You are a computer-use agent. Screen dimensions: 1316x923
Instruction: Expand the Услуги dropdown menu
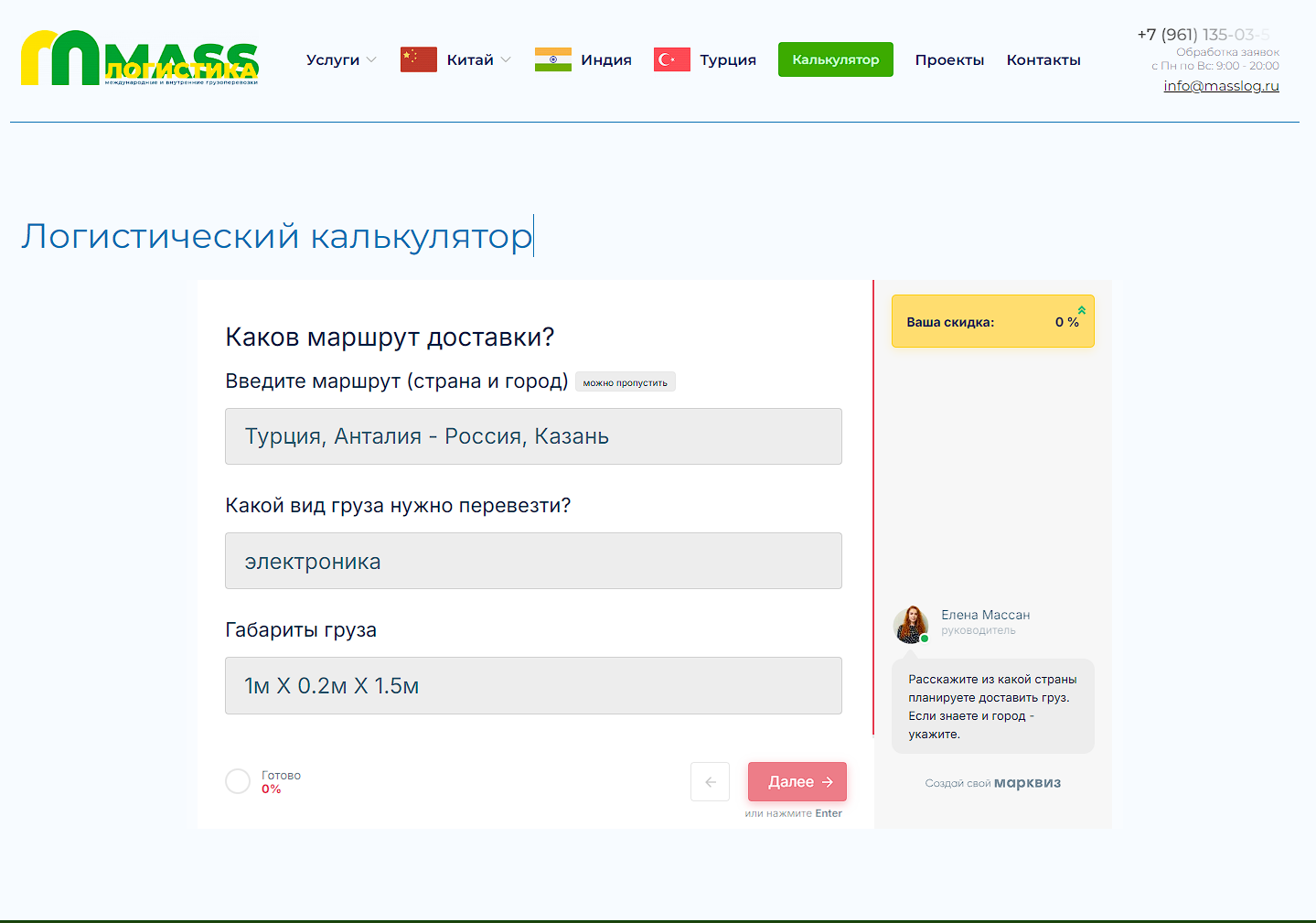(x=340, y=59)
